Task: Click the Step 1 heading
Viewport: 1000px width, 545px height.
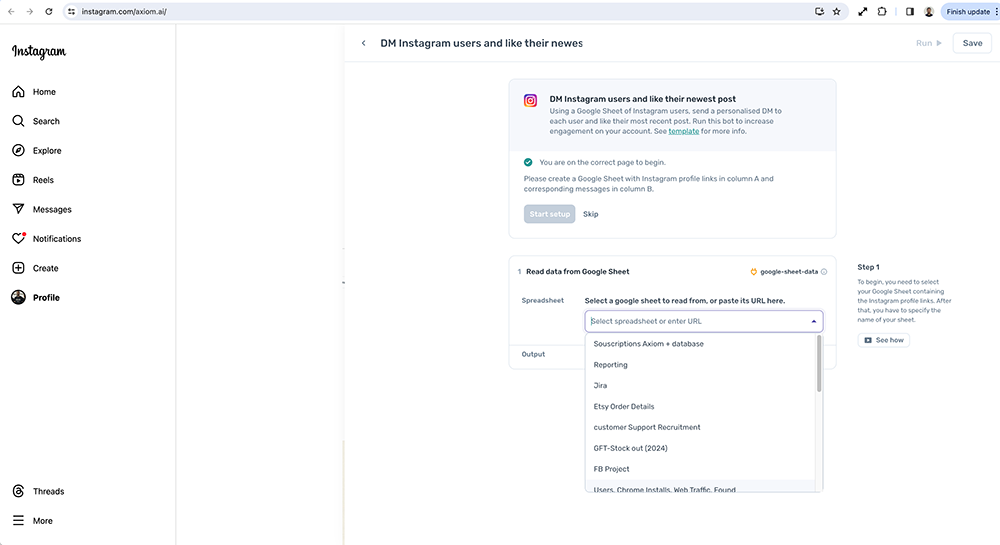Action: (x=869, y=267)
